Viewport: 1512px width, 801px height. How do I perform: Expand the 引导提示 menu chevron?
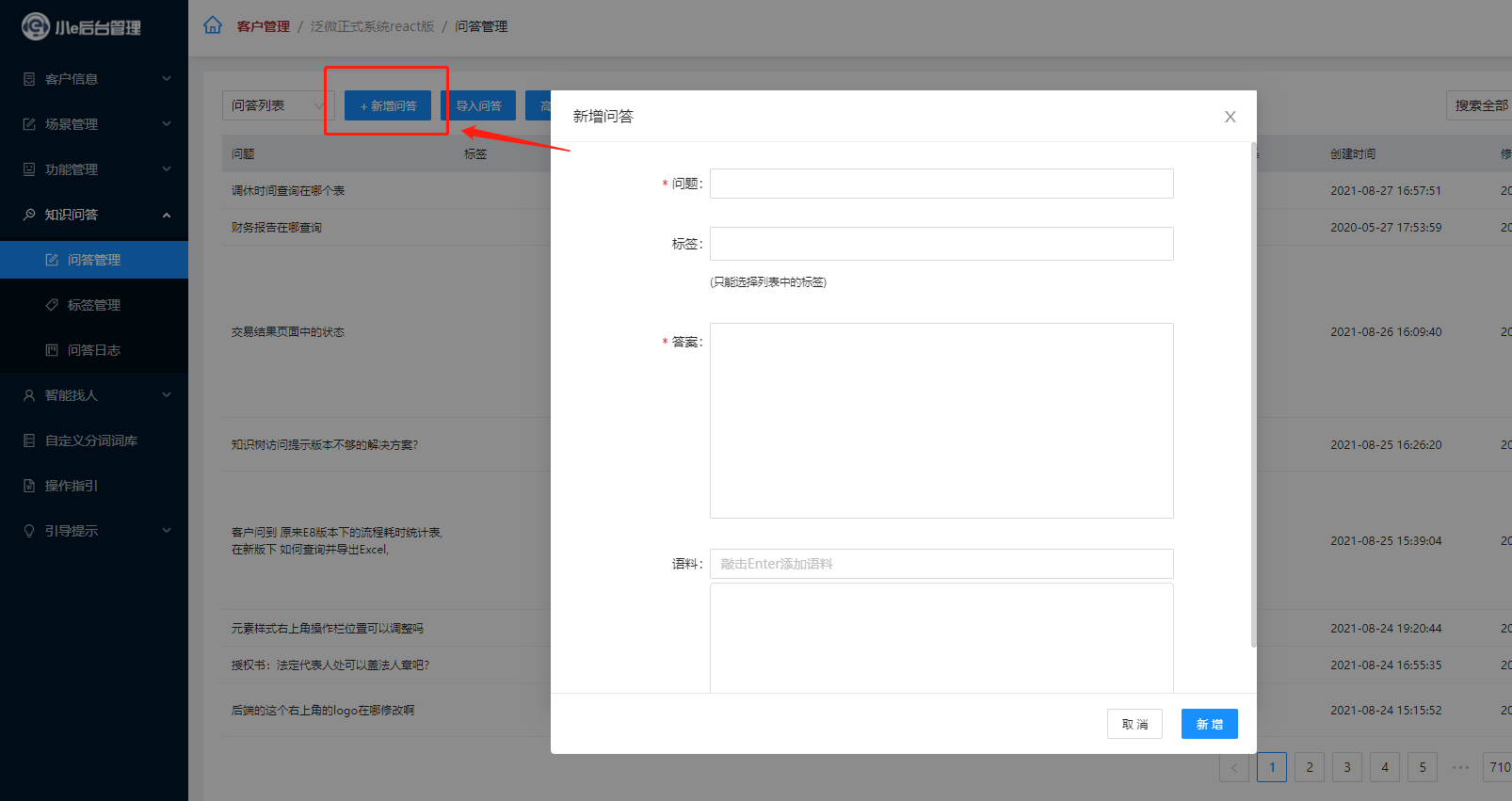click(167, 530)
